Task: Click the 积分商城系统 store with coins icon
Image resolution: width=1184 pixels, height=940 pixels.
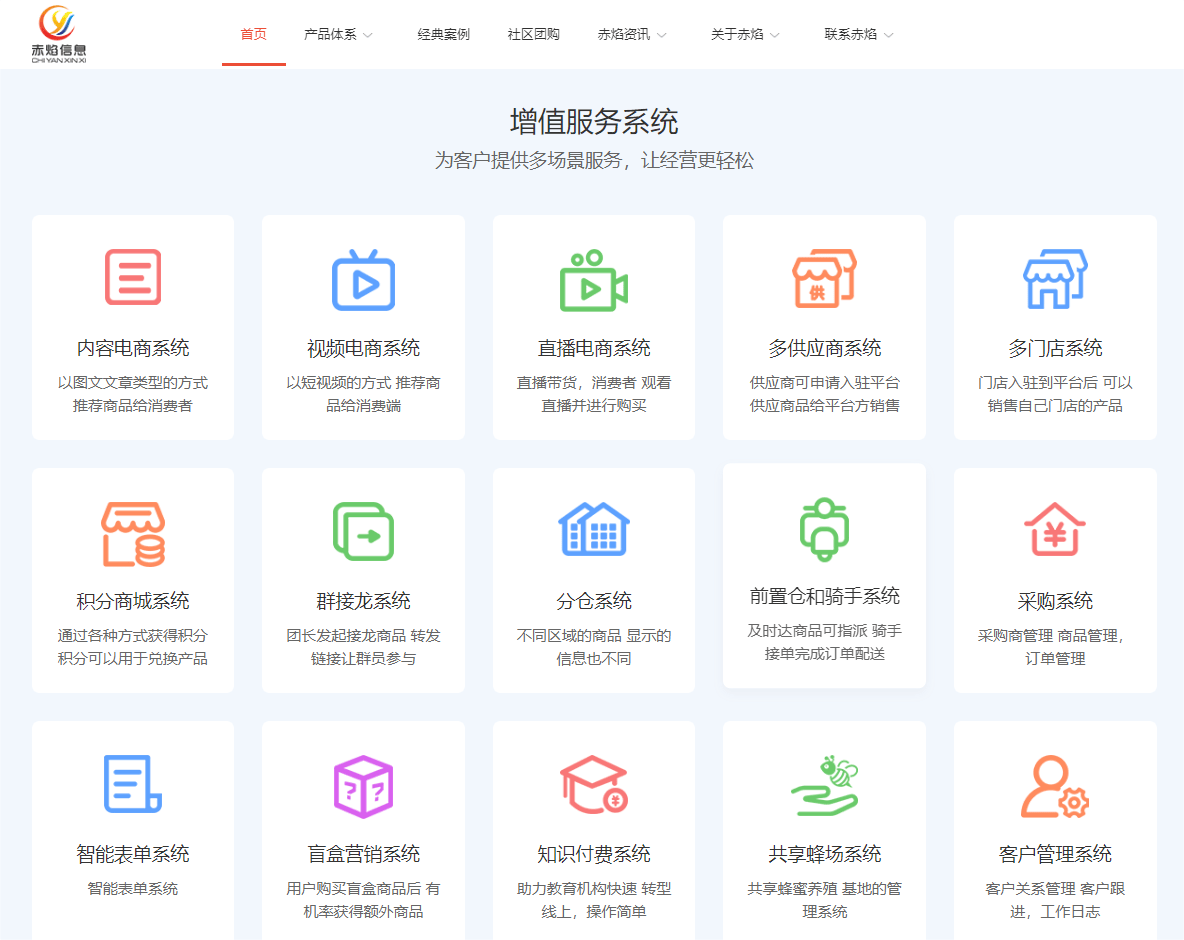Action: tap(133, 534)
